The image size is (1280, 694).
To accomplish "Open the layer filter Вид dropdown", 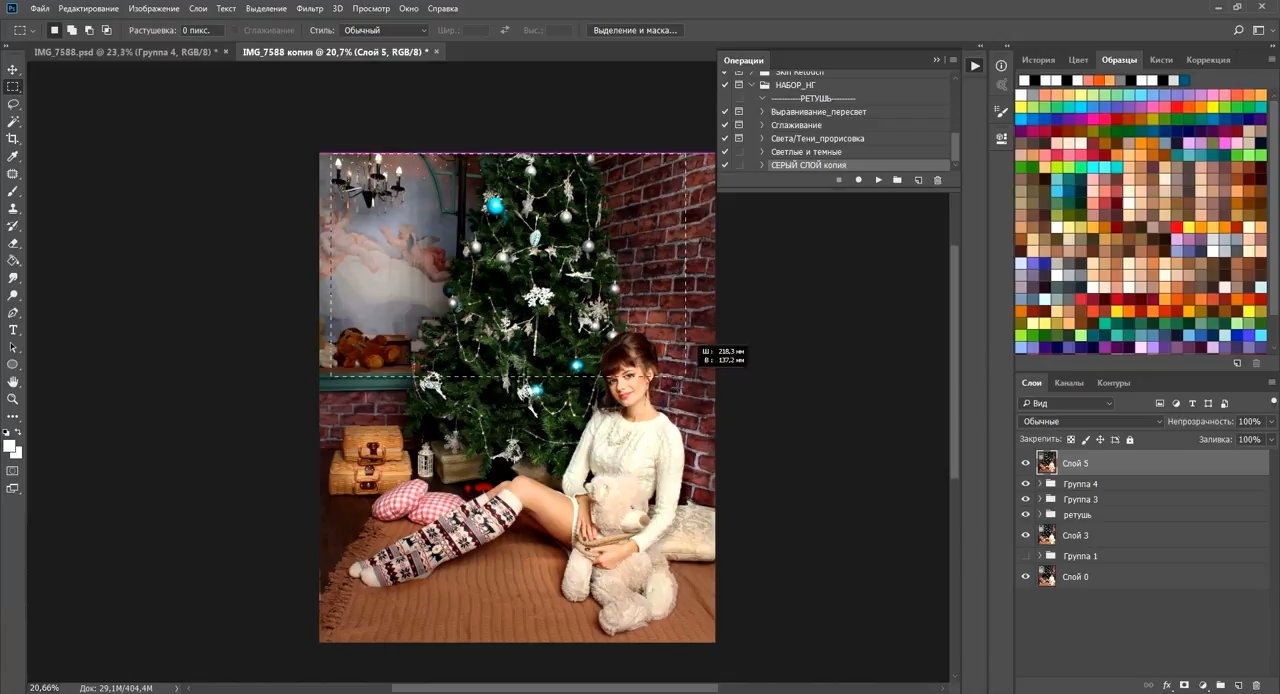I will tap(1066, 403).
